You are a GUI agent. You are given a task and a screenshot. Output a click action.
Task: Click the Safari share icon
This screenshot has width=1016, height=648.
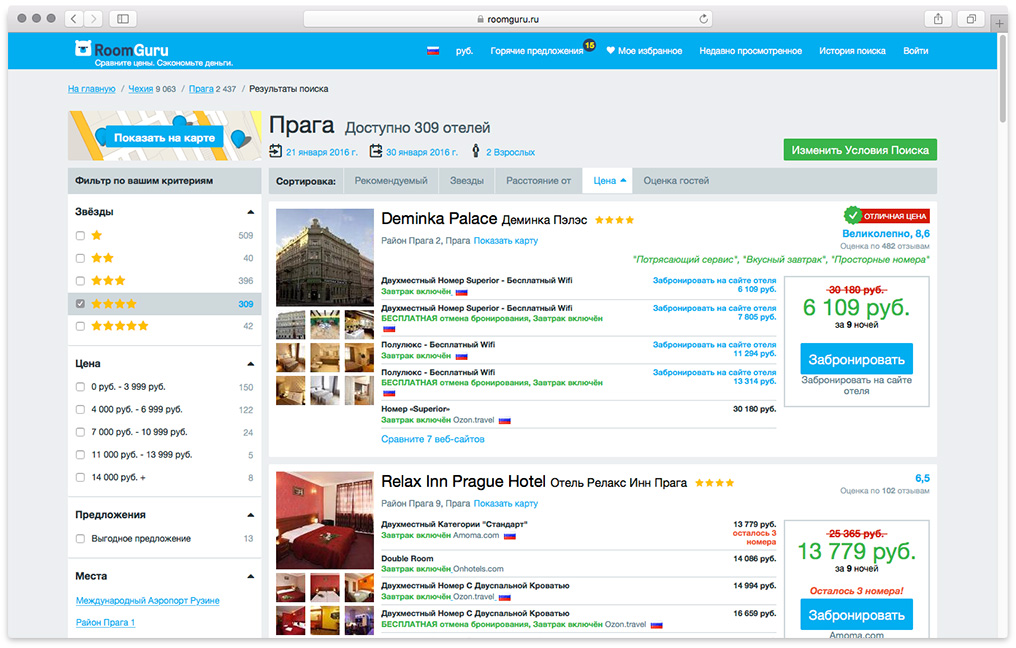coord(938,19)
